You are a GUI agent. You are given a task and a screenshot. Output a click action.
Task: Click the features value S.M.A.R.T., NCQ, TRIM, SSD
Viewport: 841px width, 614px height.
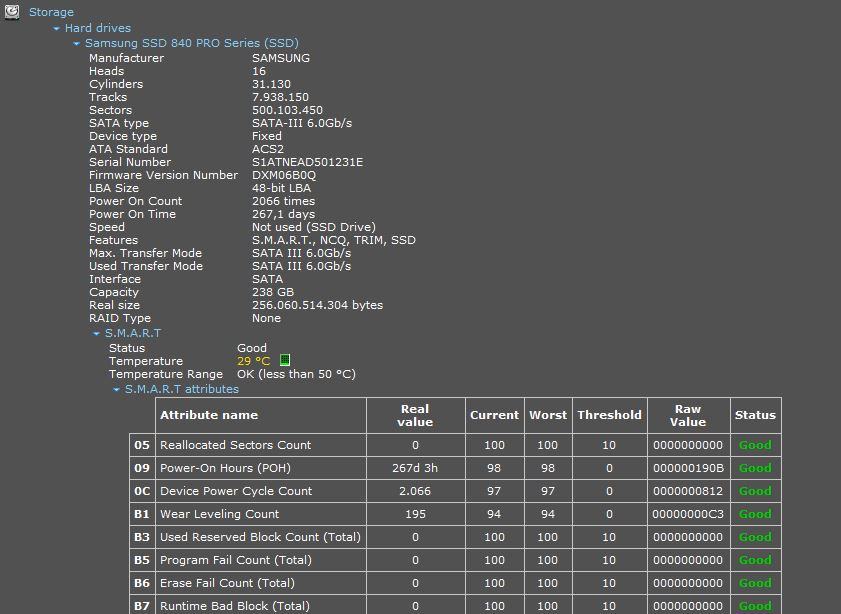click(334, 240)
